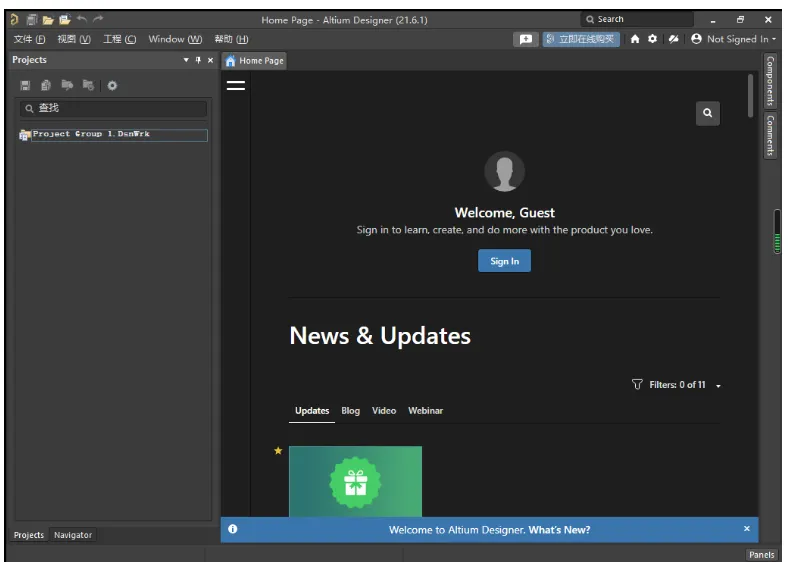Click the blue Sign In button
The width and height of the screenshot is (788, 562).
504,261
